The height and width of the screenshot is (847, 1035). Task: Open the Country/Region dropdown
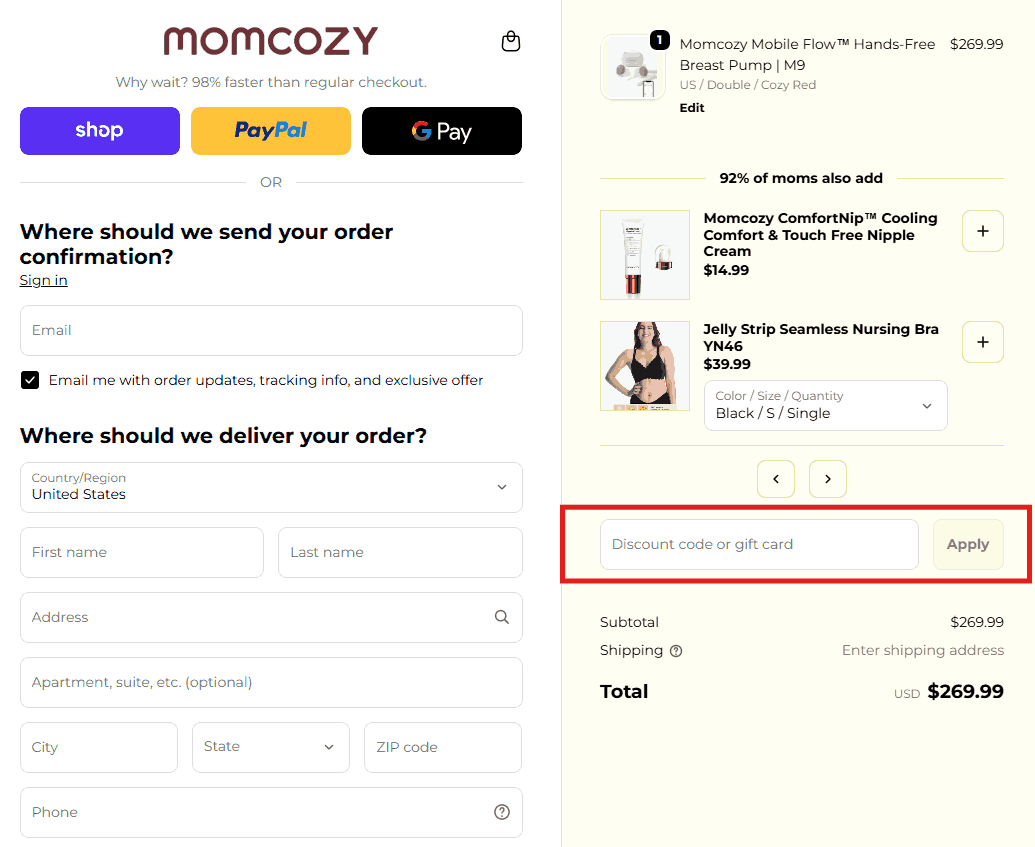(271, 487)
